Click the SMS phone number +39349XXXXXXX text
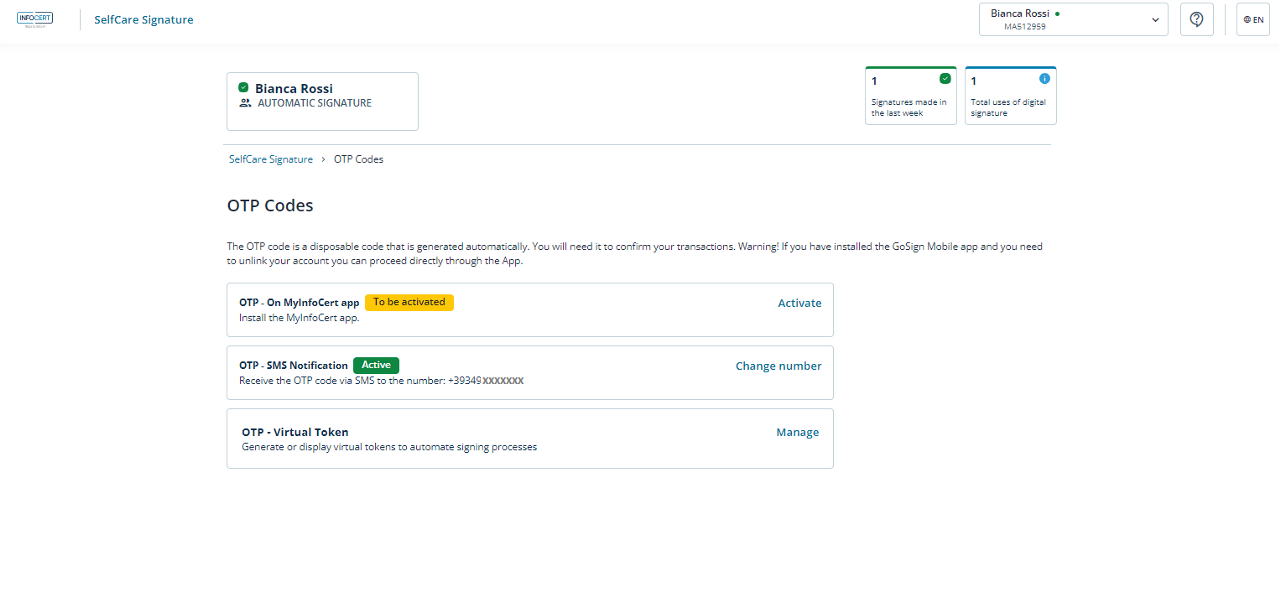This screenshot has width=1280, height=612. [486, 381]
